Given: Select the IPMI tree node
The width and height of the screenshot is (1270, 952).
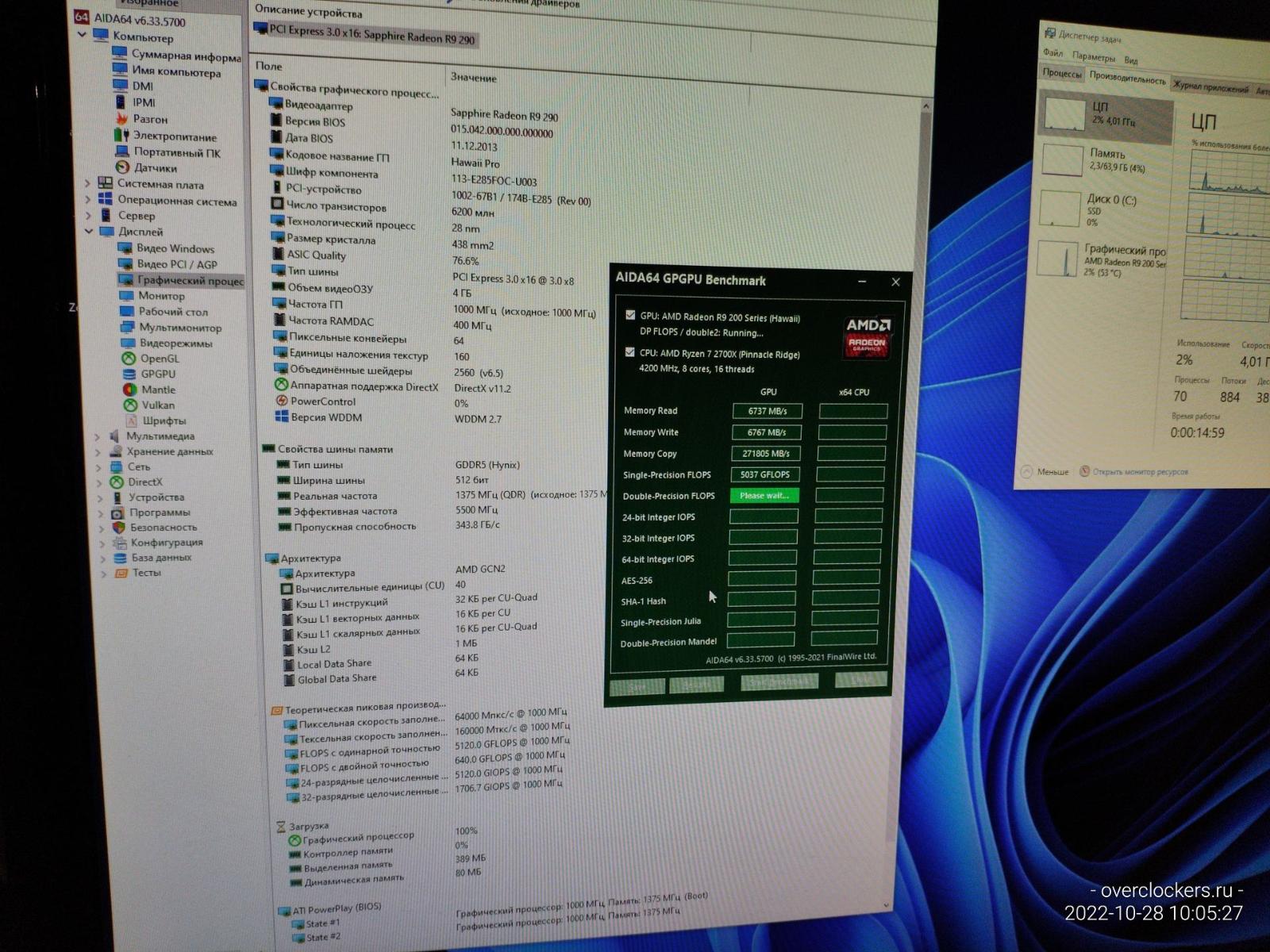Looking at the screenshot, I should coord(134,102).
